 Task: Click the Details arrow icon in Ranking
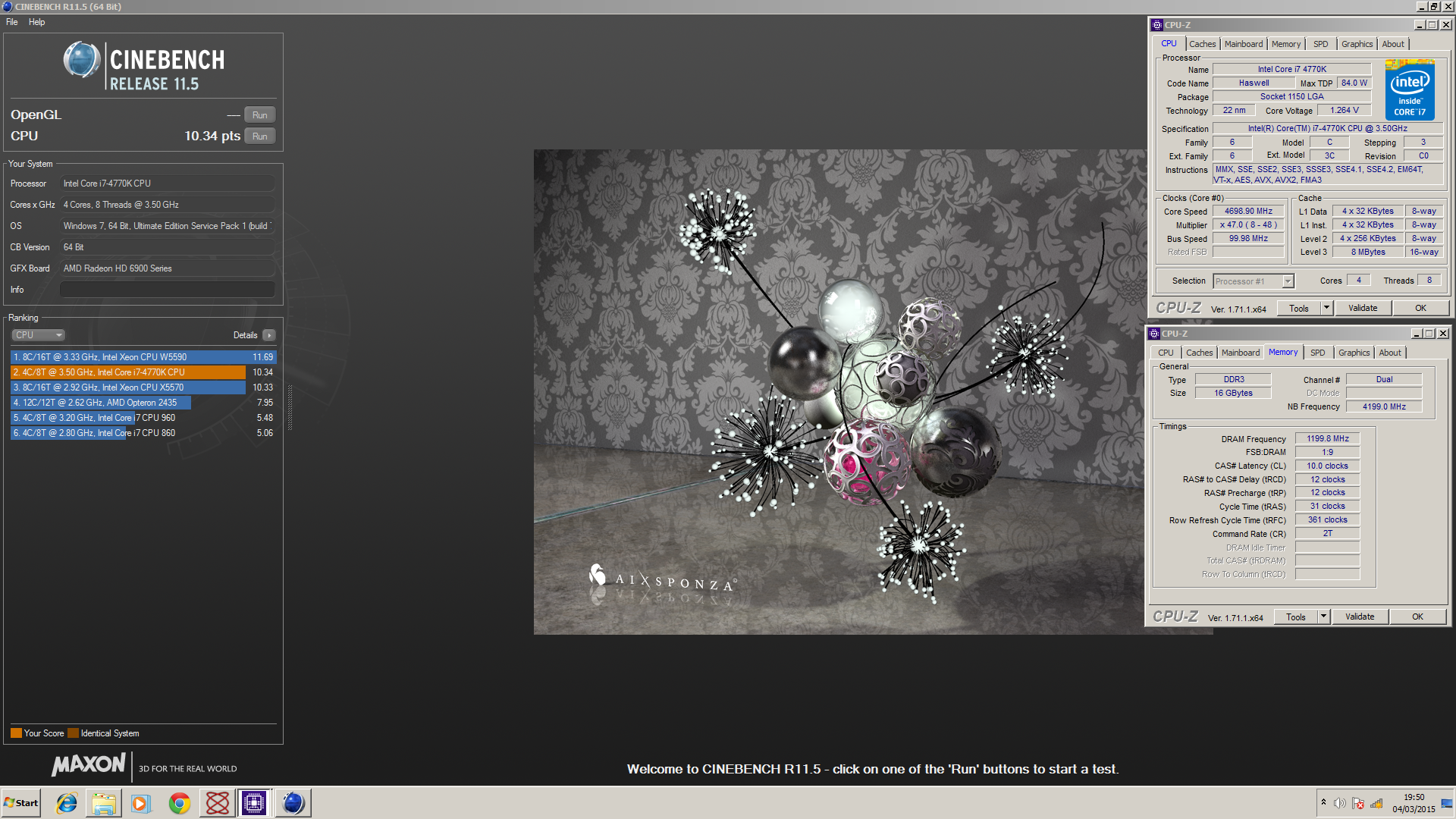tap(269, 335)
